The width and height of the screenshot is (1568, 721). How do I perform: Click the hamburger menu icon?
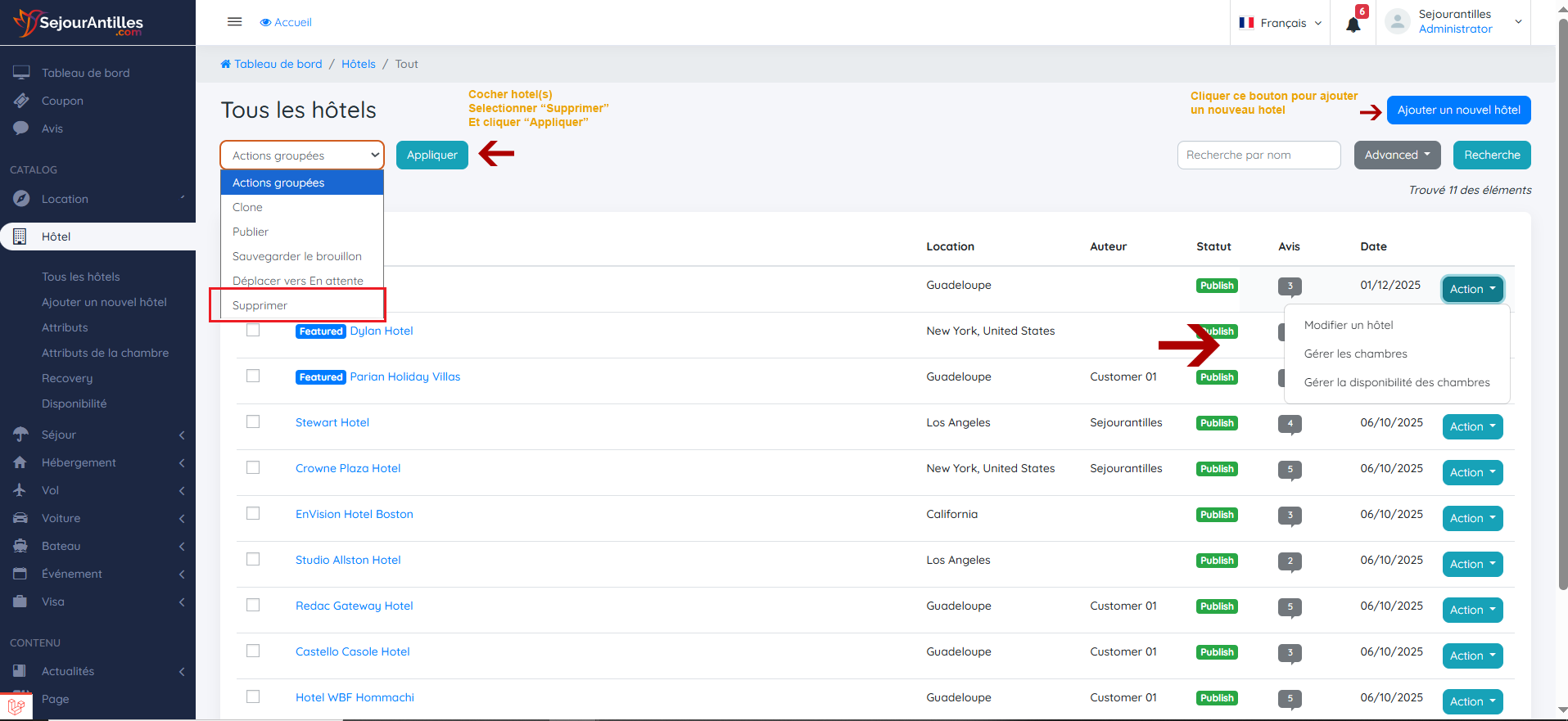click(x=234, y=22)
